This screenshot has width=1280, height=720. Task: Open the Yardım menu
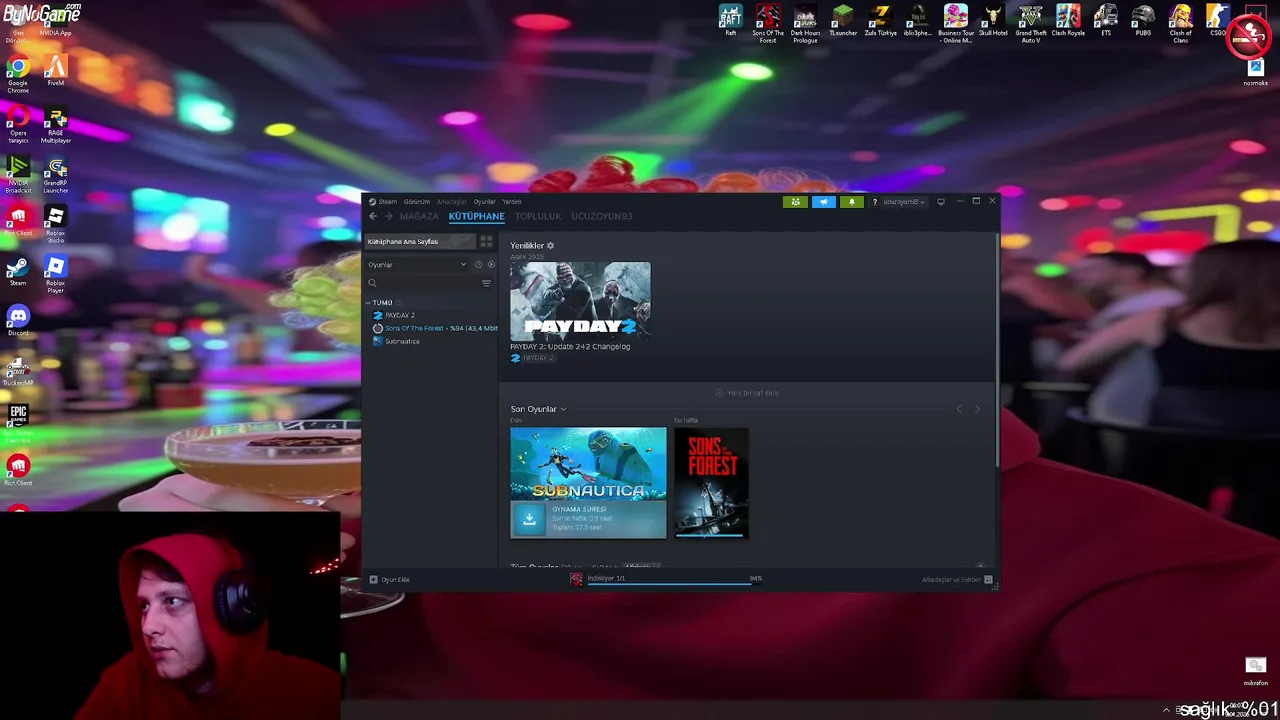512,202
